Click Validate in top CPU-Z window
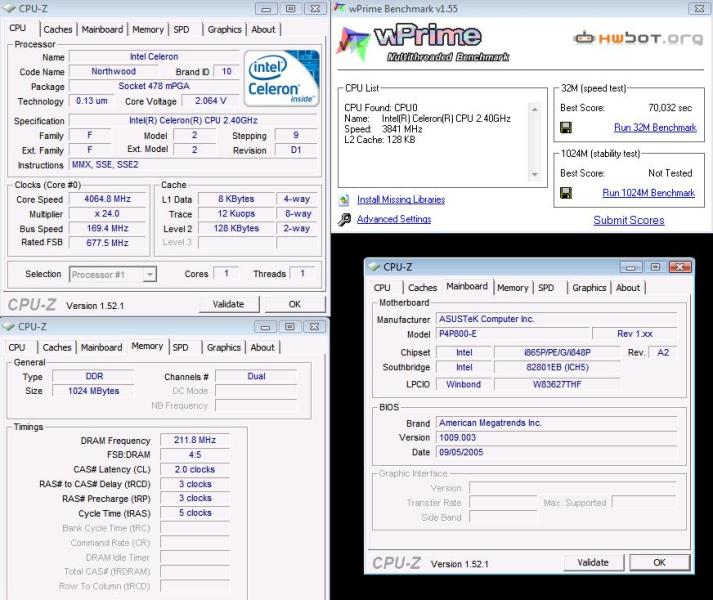 tap(228, 304)
